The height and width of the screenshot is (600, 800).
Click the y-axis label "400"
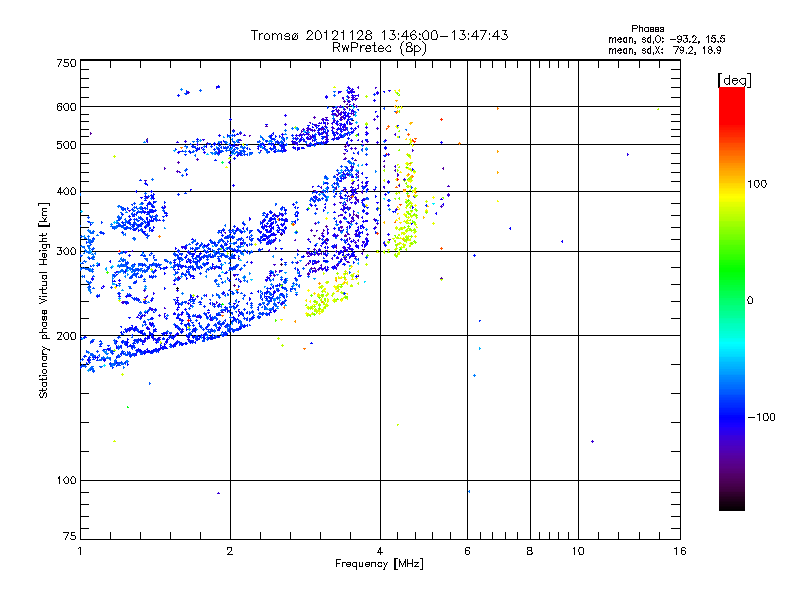pyautogui.click(x=66, y=191)
